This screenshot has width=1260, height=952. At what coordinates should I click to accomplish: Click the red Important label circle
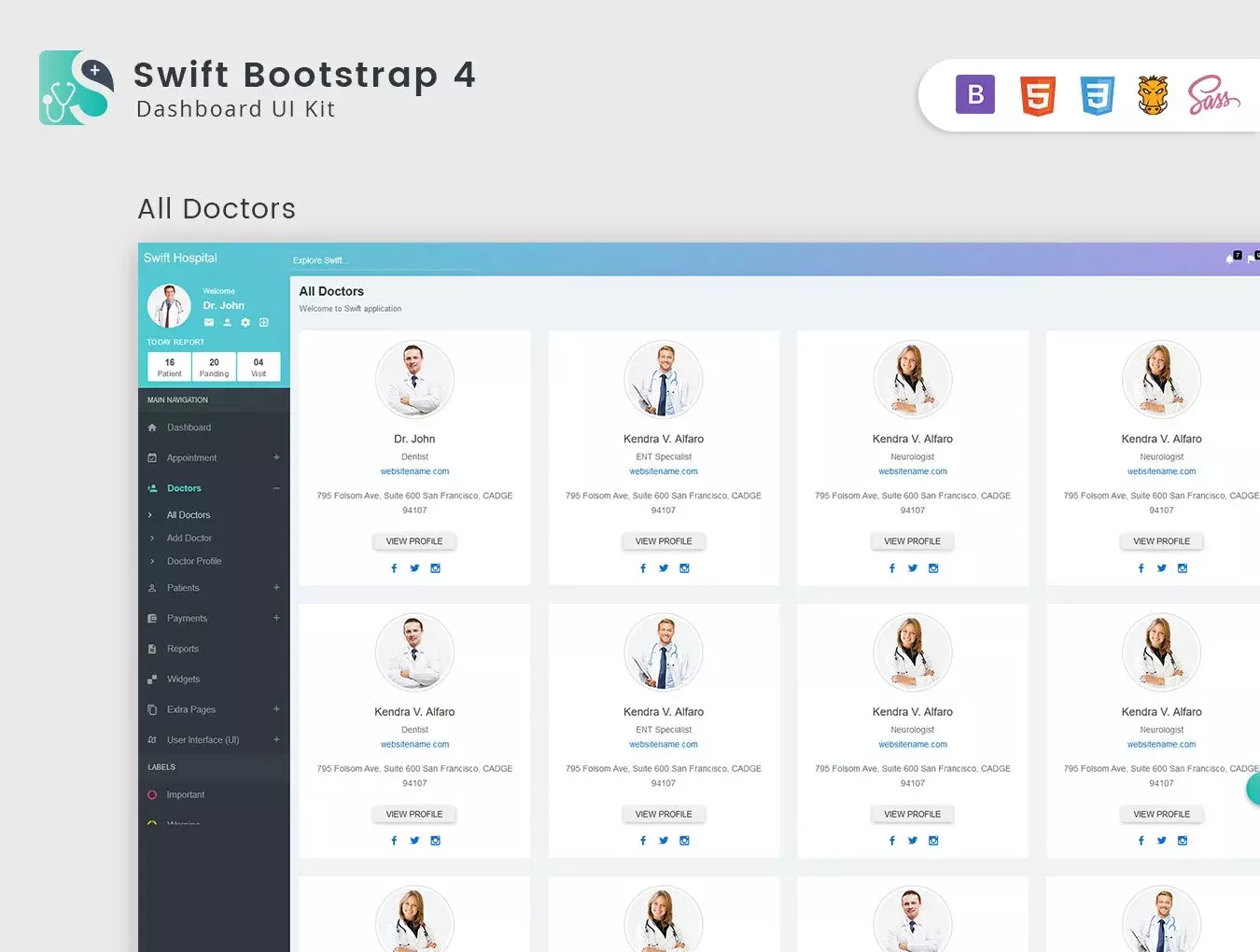coord(152,795)
